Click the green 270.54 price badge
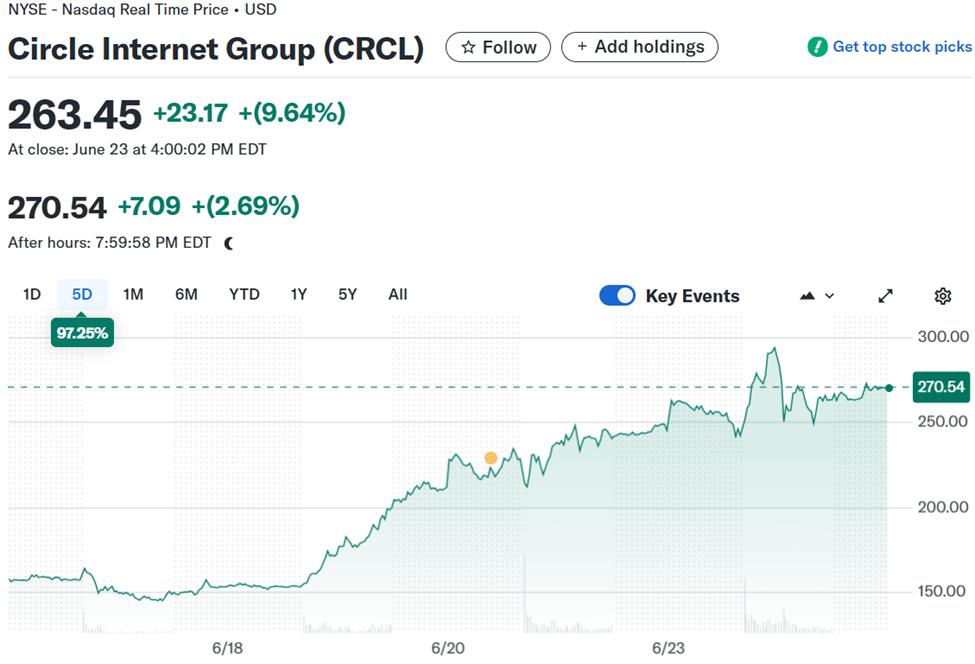Viewport: 975px width, 664px height. click(x=941, y=387)
